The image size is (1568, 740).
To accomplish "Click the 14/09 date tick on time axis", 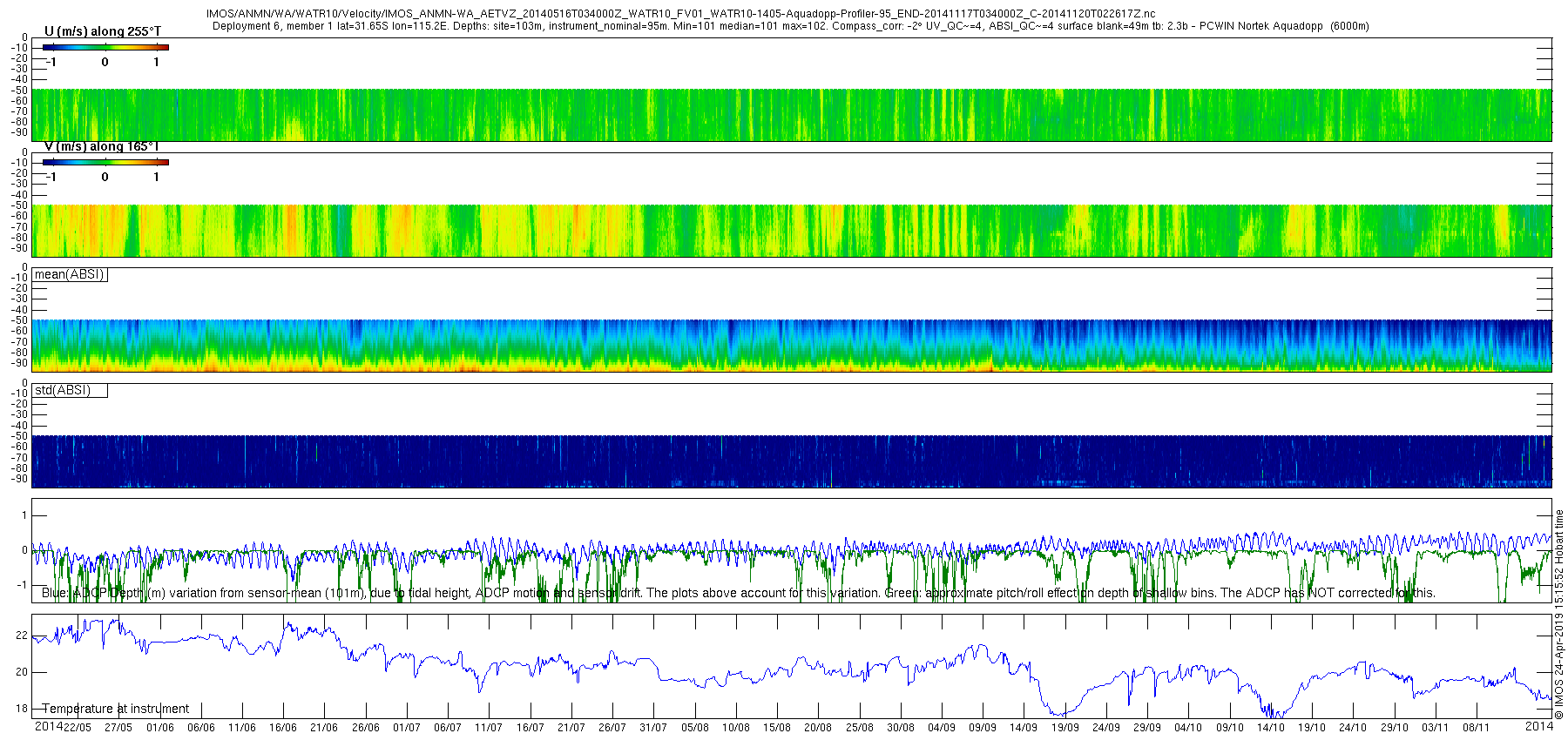I will [1024, 728].
